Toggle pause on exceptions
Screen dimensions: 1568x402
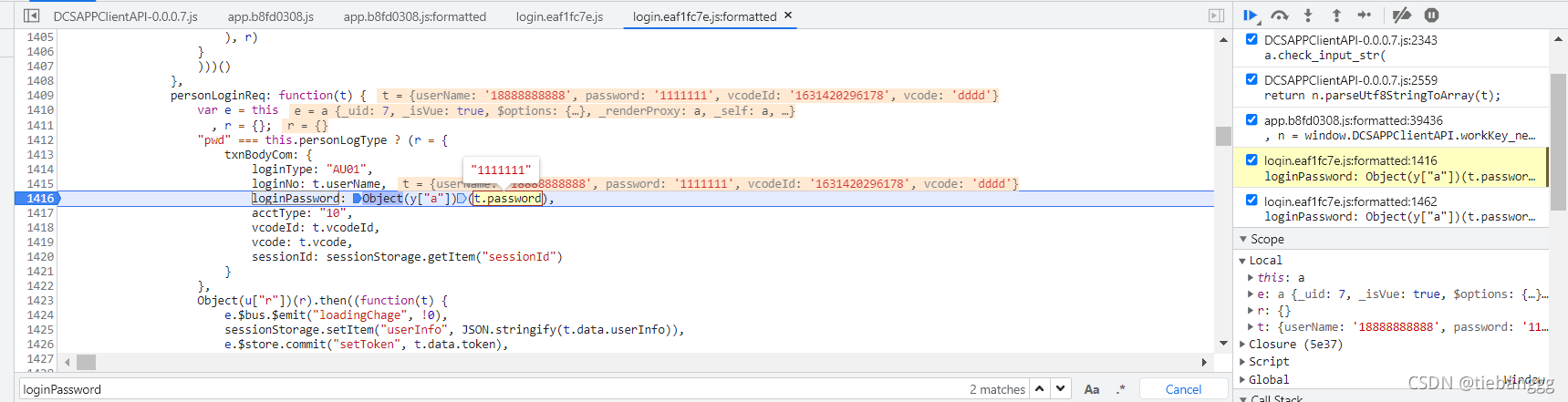pyautogui.click(x=1432, y=15)
